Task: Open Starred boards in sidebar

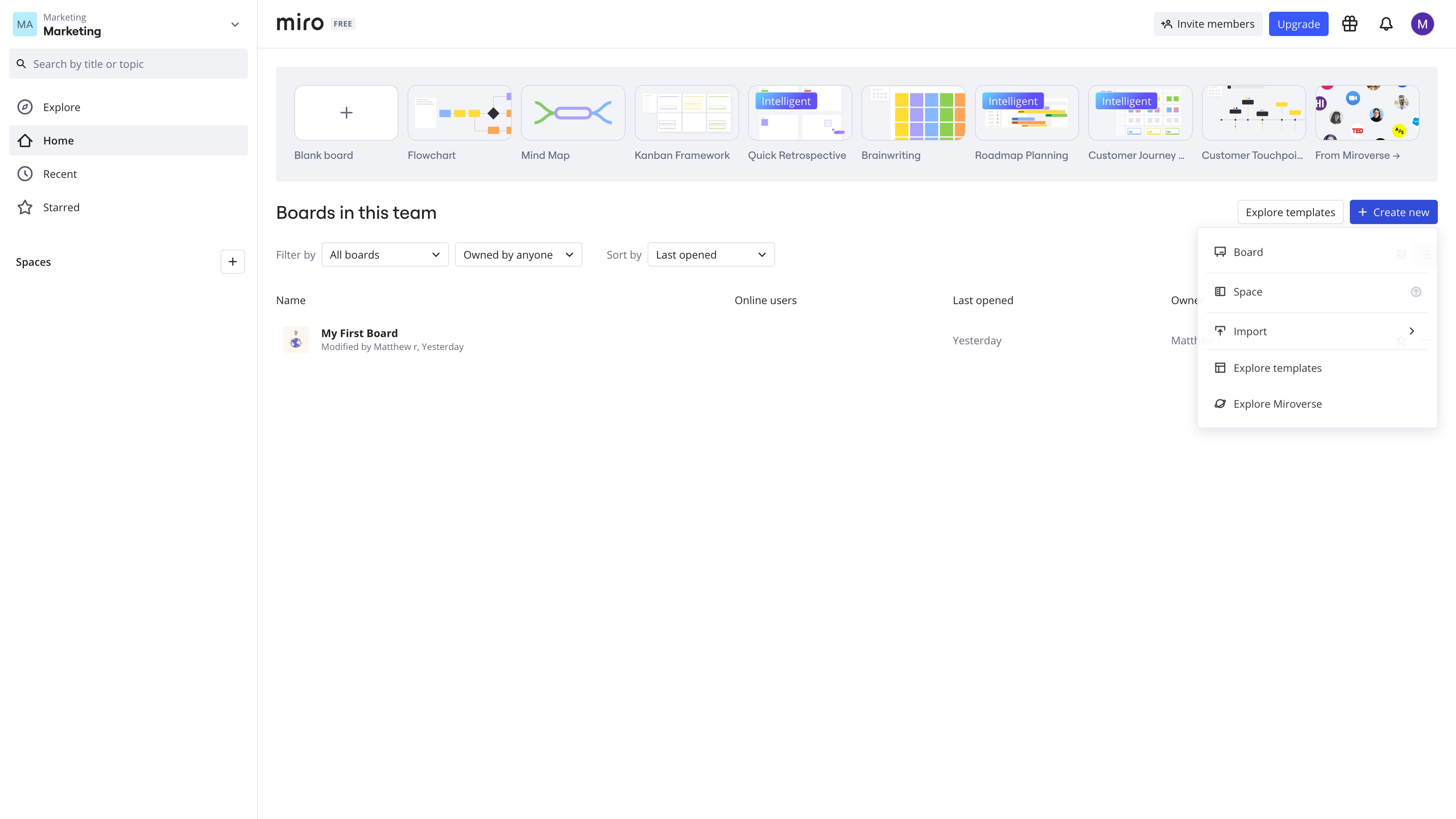Action: coord(128,207)
